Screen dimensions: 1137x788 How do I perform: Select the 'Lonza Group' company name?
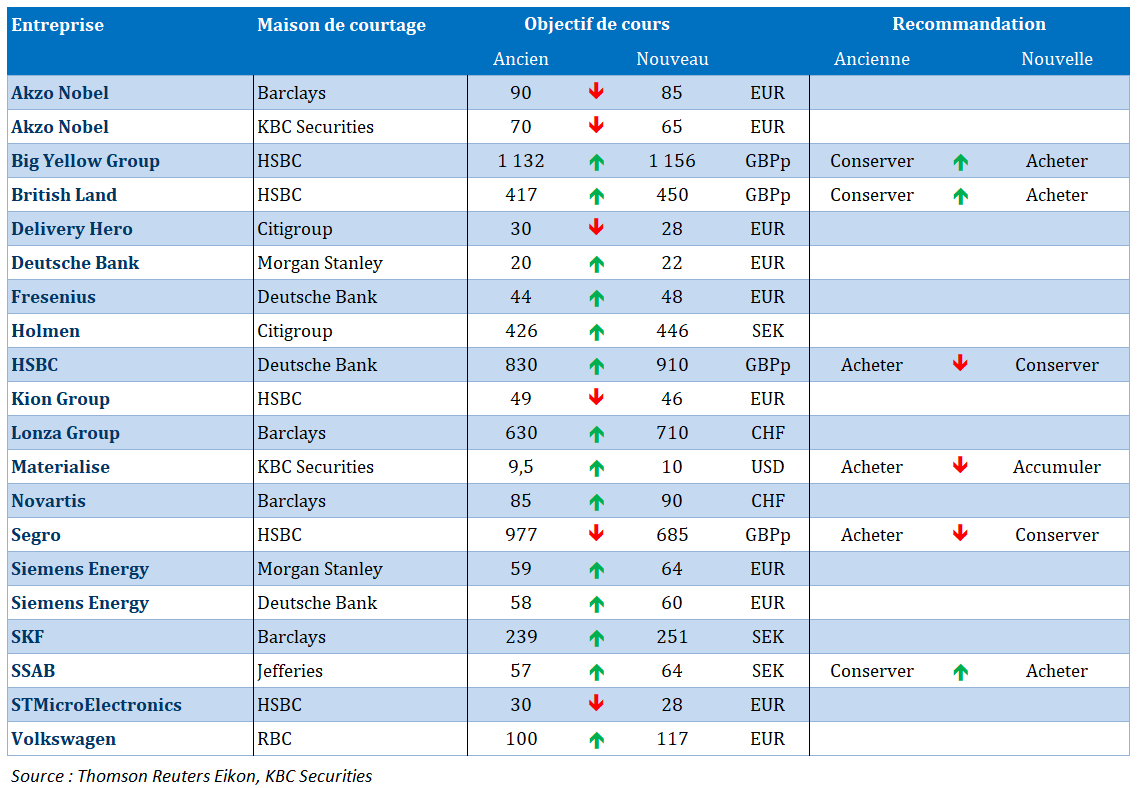click(65, 433)
